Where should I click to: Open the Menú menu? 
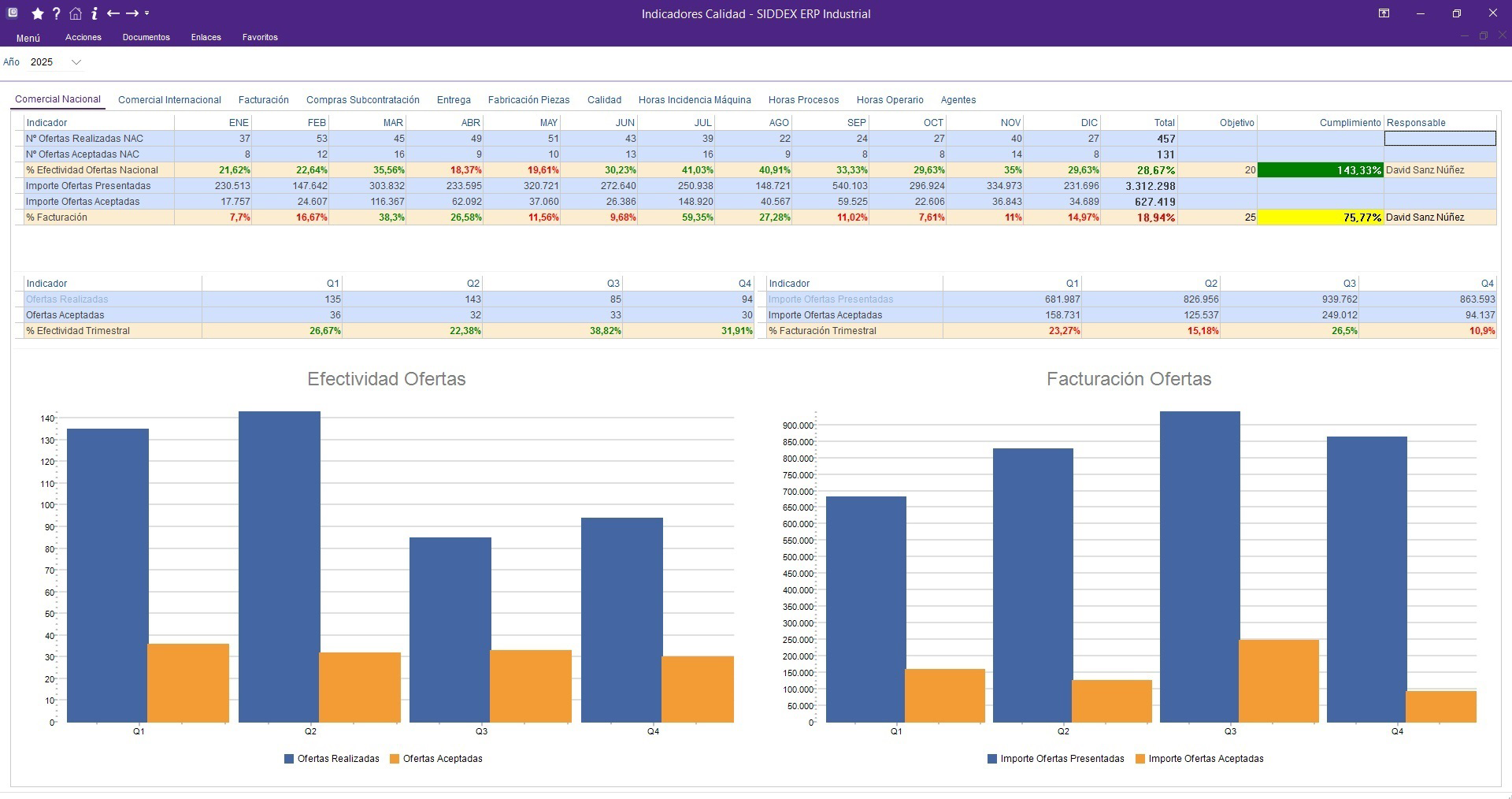(x=28, y=38)
